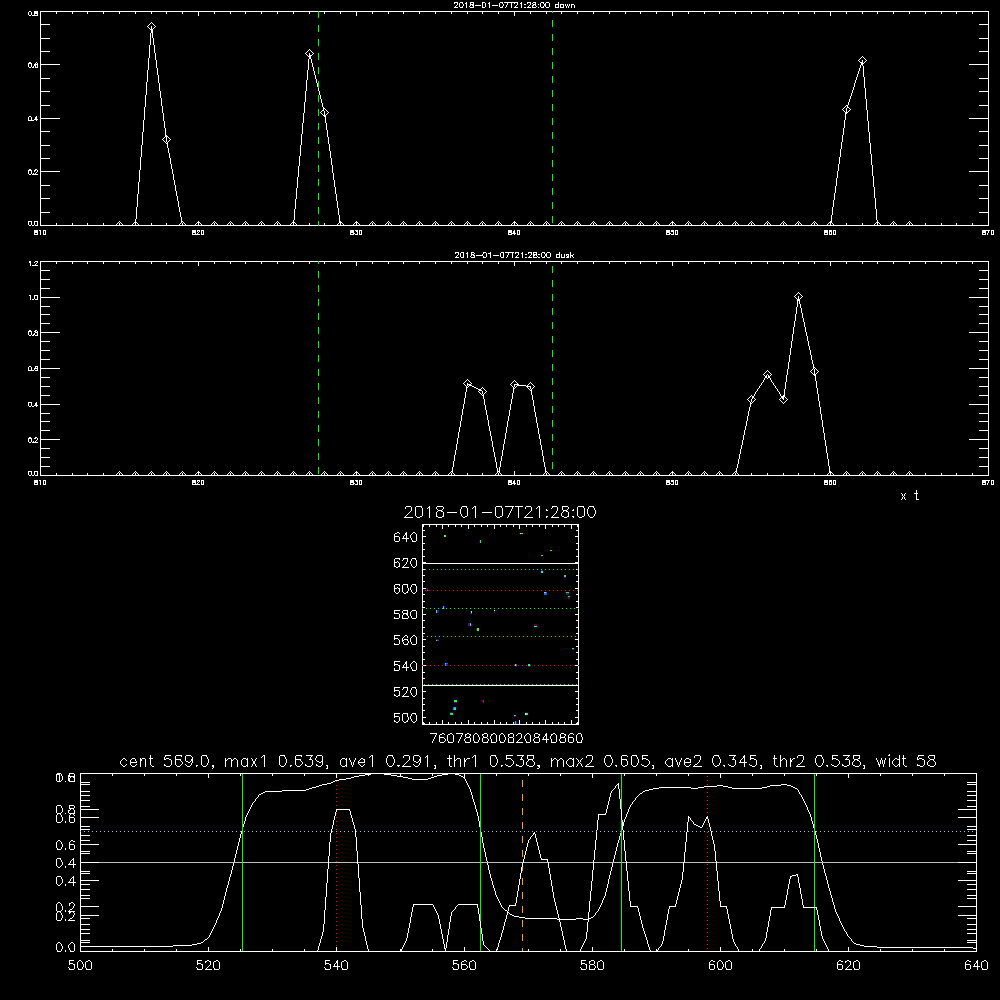Click the large timestamp title above scatter plot
The height and width of the screenshot is (1000, 1000).
click(500, 512)
